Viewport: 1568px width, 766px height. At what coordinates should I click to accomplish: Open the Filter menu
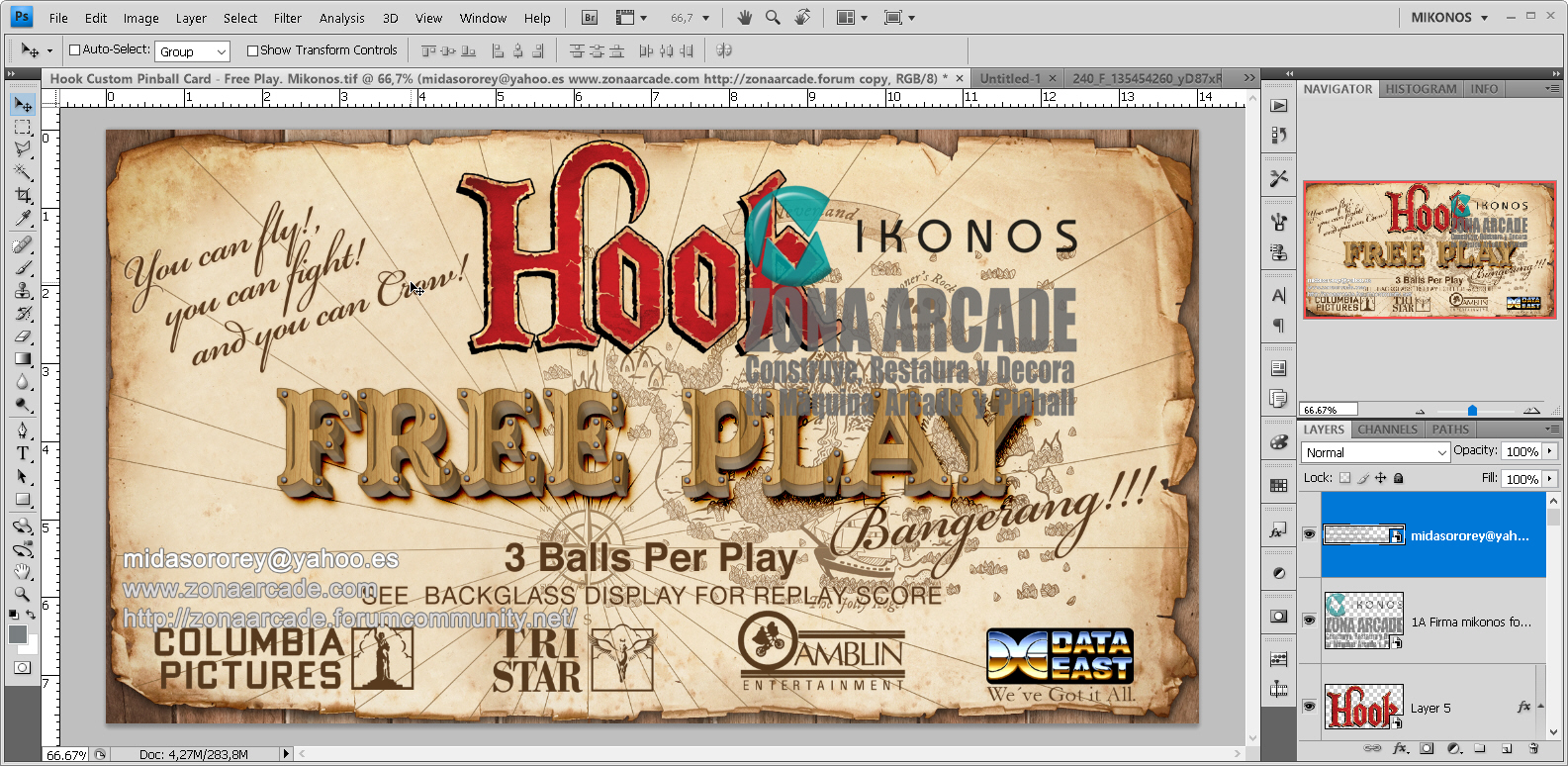point(288,18)
